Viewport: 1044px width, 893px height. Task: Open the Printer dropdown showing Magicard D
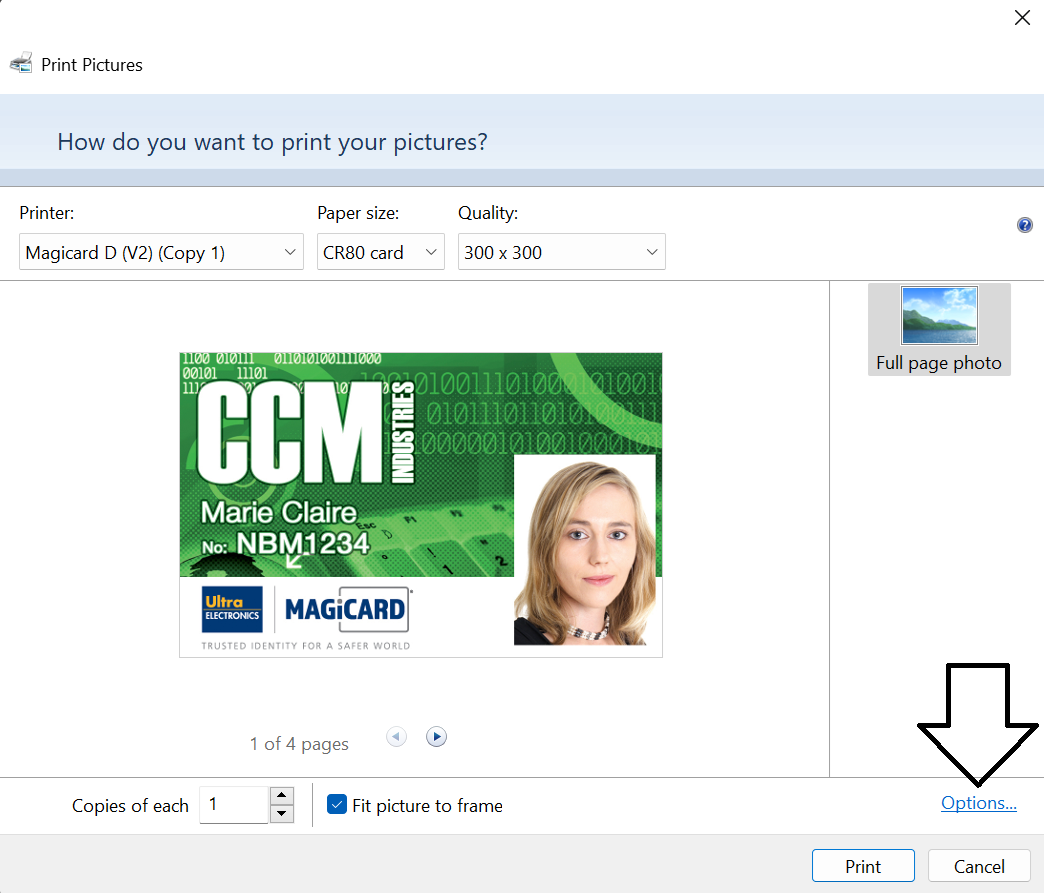pyautogui.click(x=161, y=252)
